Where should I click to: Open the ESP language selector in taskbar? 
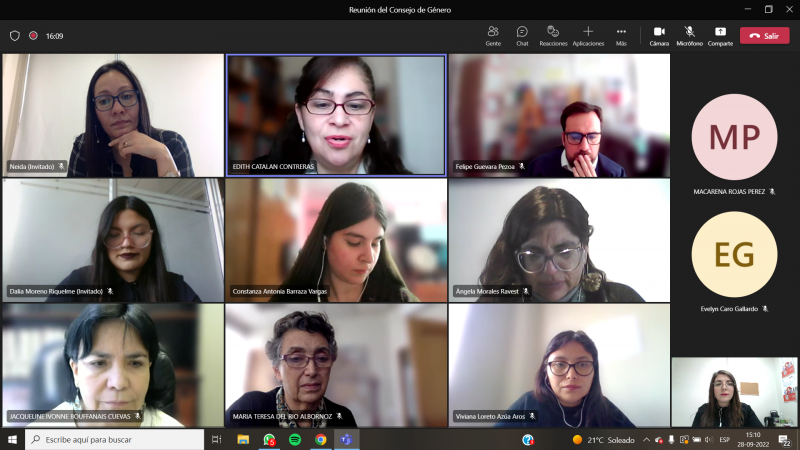tap(724, 440)
